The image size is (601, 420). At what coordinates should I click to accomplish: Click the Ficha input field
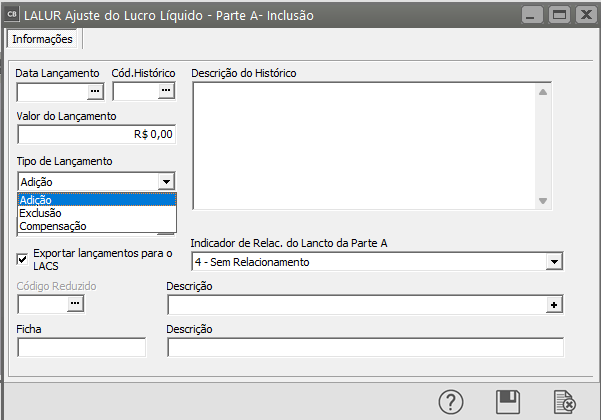pos(81,348)
